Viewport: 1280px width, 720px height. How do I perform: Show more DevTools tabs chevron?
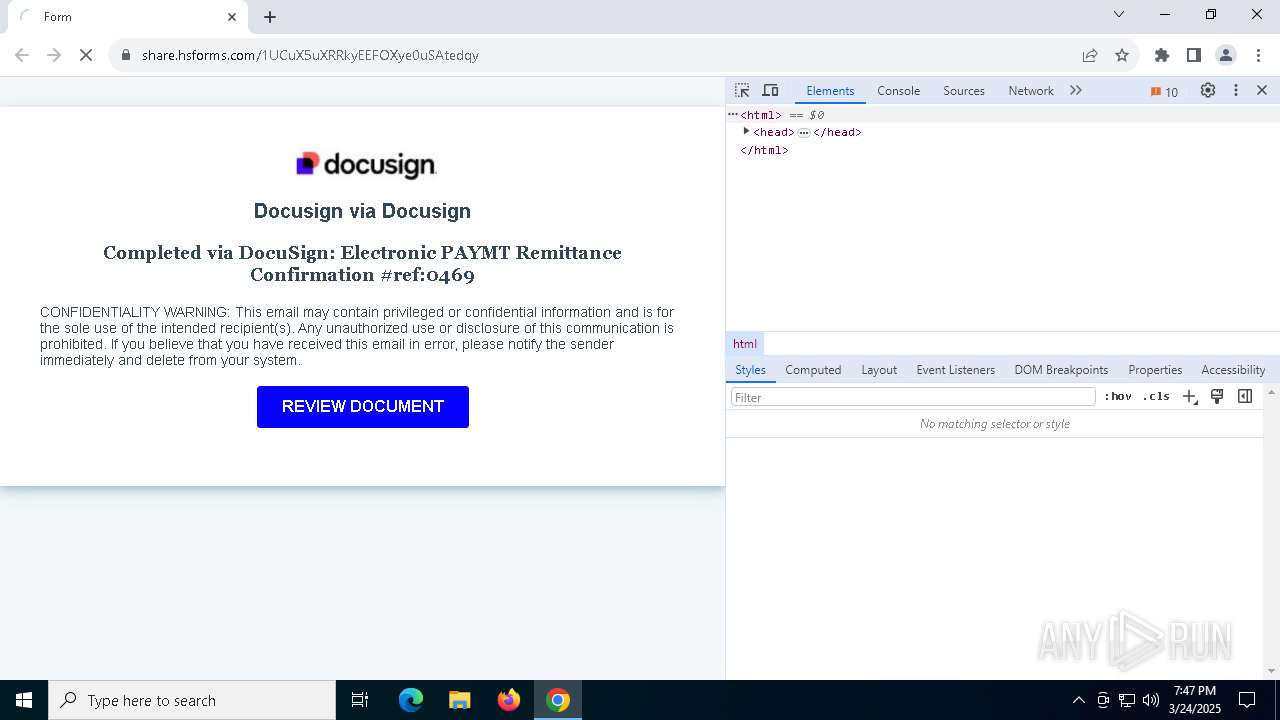pos(1076,90)
